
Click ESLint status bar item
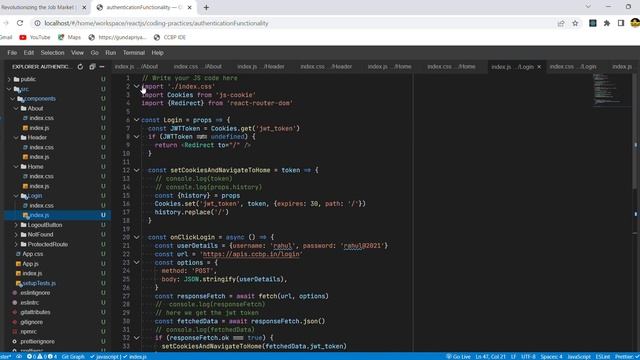(x=603, y=357)
